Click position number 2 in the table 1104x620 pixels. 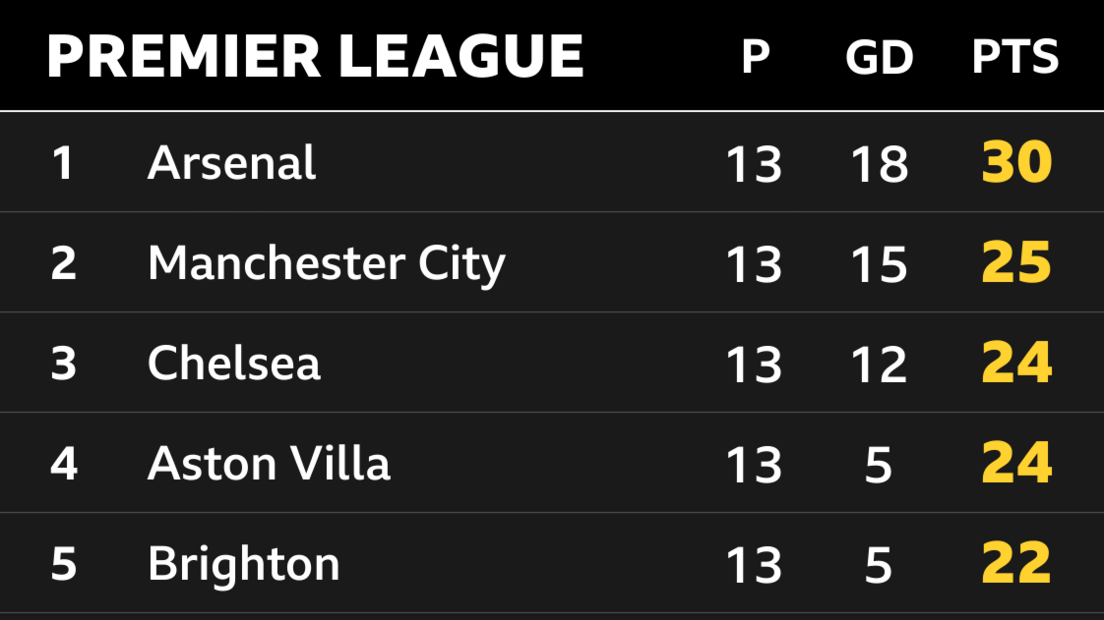pos(63,264)
